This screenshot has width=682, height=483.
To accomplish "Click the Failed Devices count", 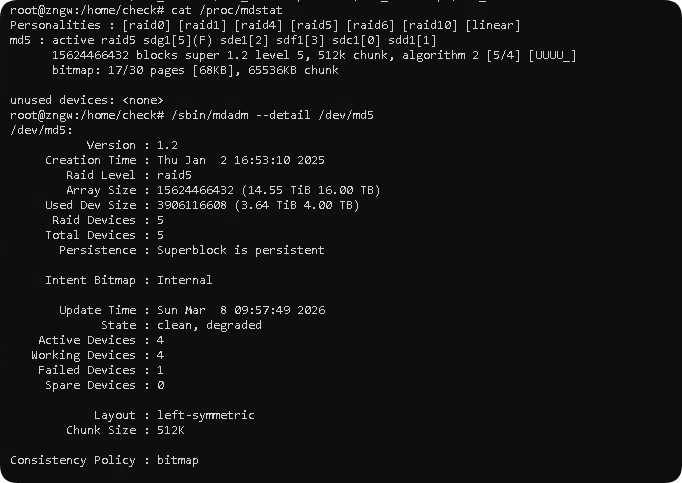I will pos(161,370).
